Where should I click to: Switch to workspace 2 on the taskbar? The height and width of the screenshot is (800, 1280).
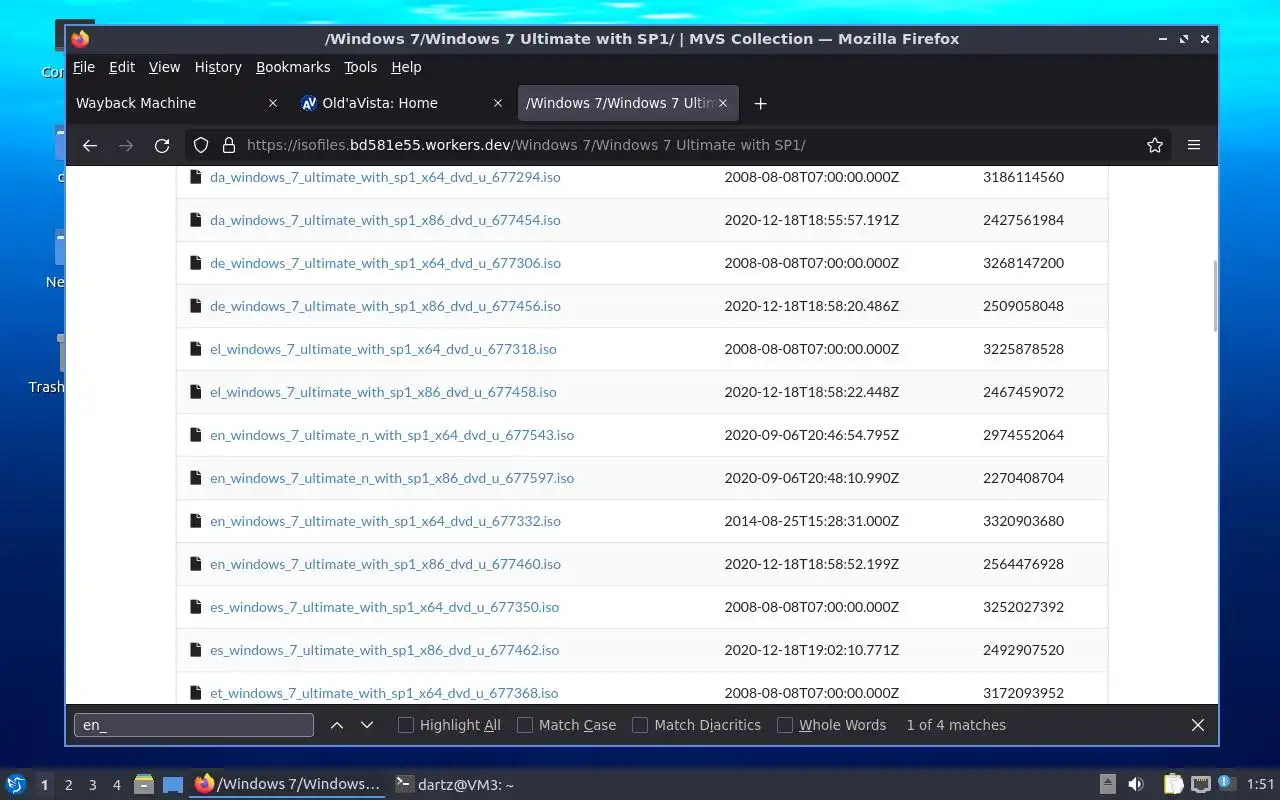tap(68, 785)
